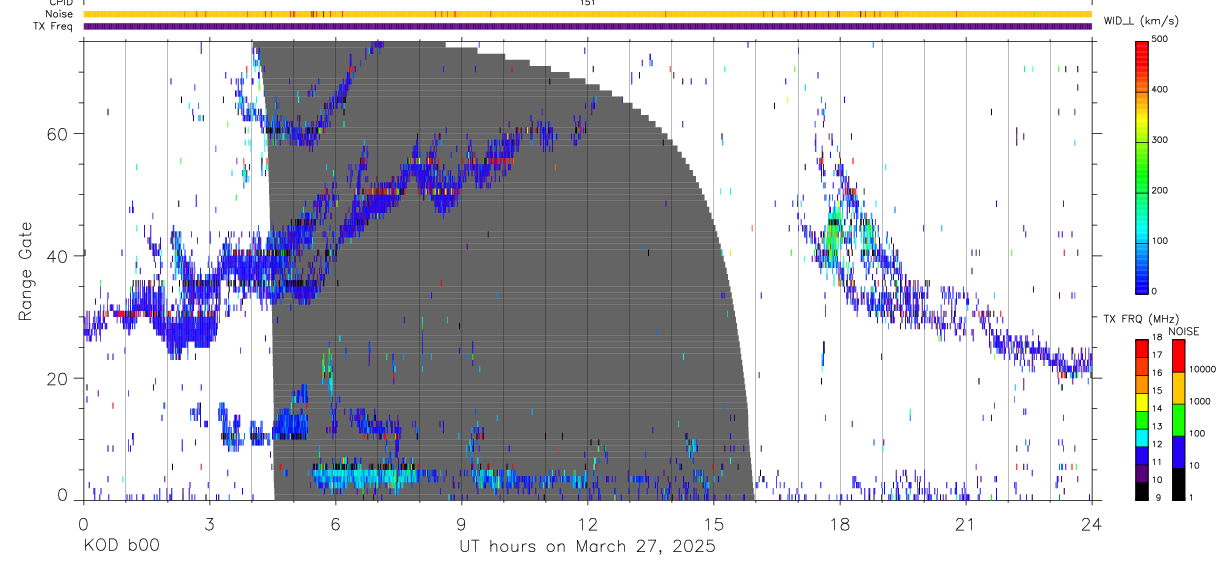Click the 1 label on NOISE legend
The image size is (1228, 567).
coord(1193,499)
